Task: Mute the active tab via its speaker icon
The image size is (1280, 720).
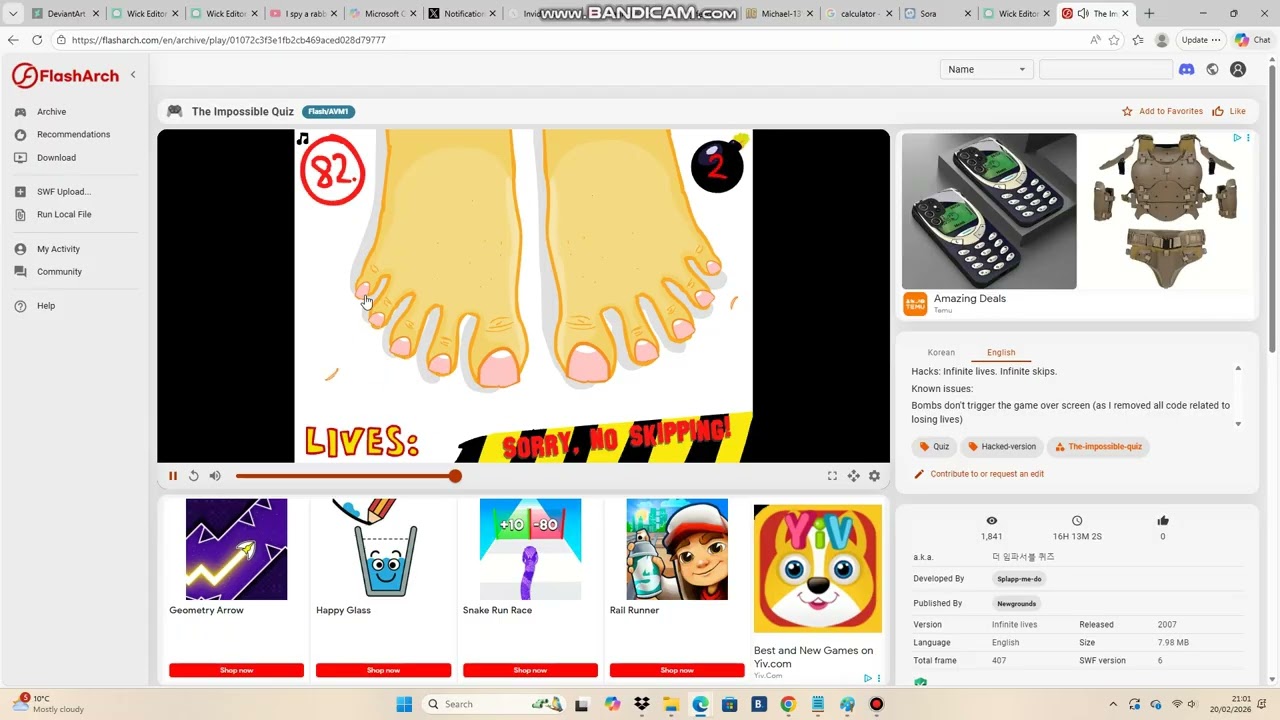Action: (1082, 14)
